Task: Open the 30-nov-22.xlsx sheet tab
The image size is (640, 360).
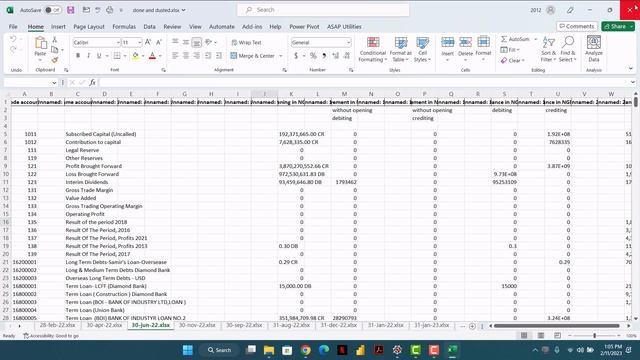Action: point(197,325)
